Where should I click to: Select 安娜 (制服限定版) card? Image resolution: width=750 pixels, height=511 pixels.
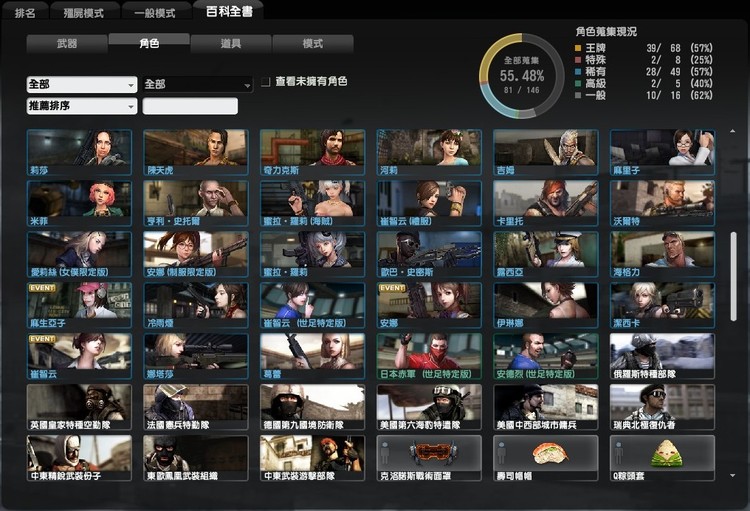pos(196,254)
